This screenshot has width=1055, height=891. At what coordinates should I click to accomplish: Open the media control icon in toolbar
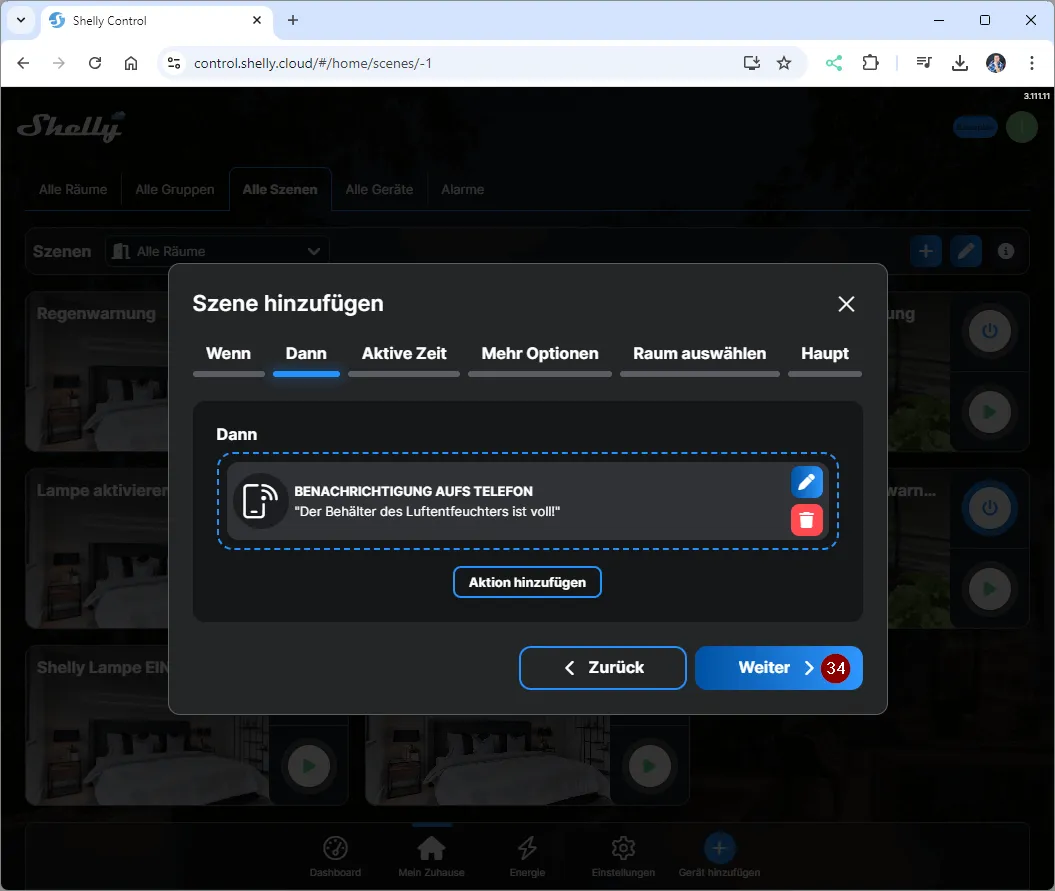924,63
